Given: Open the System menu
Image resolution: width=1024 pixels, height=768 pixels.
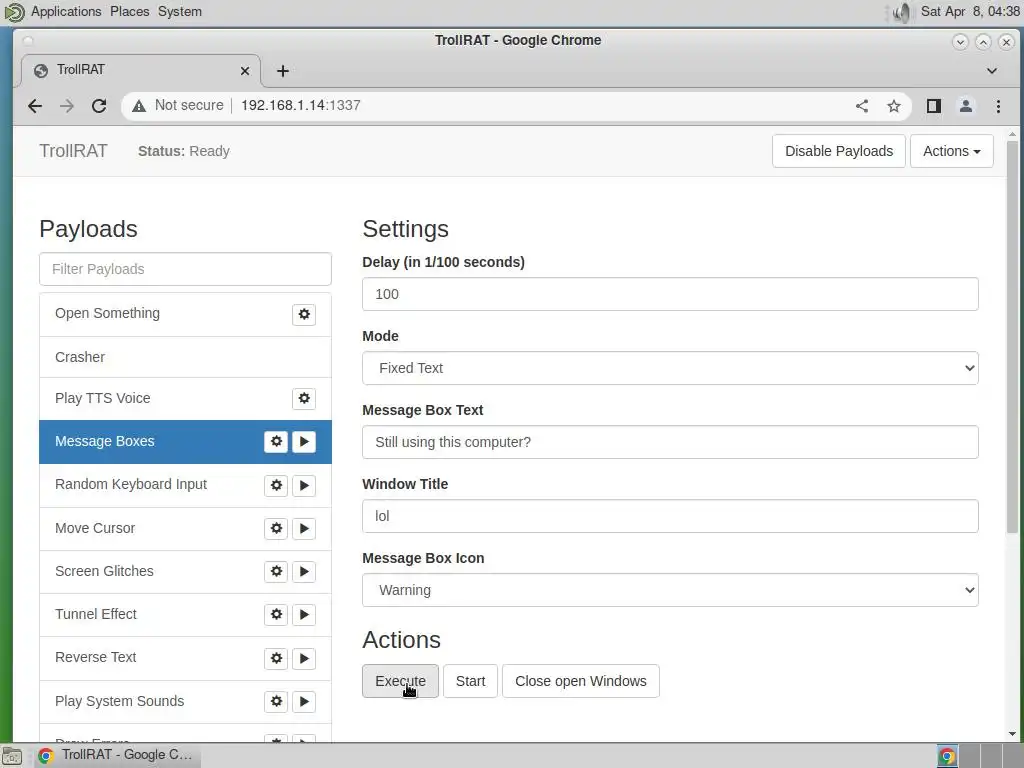Looking at the screenshot, I should coord(180,12).
